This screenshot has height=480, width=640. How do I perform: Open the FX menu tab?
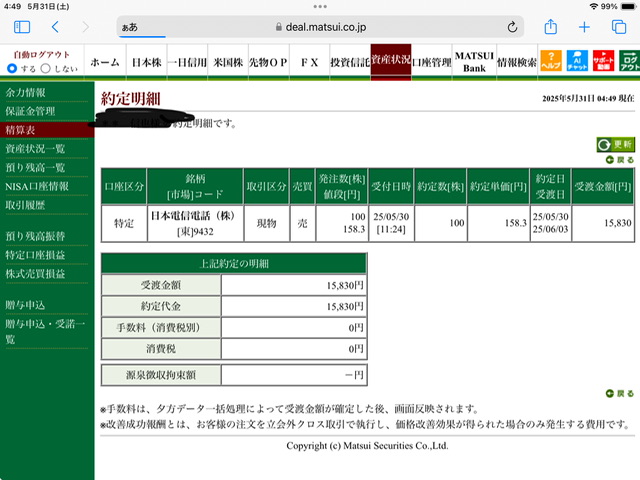click(309, 62)
